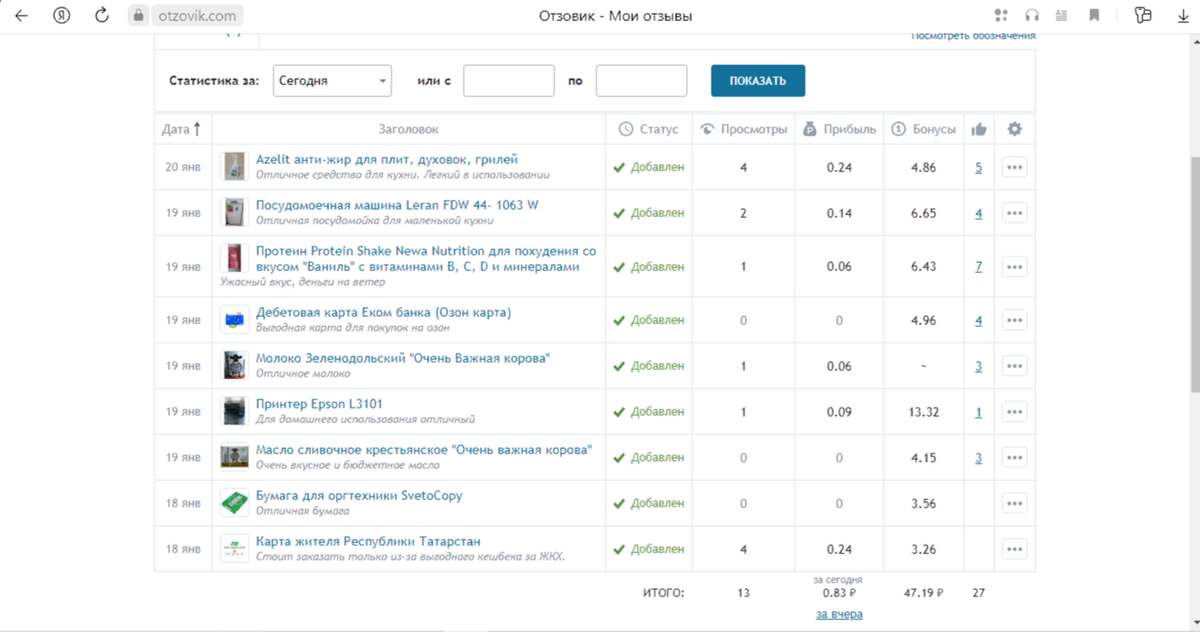Viewport: 1200px width, 632px height.
Task: Open the table settings gear icon
Action: (x=1014, y=129)
